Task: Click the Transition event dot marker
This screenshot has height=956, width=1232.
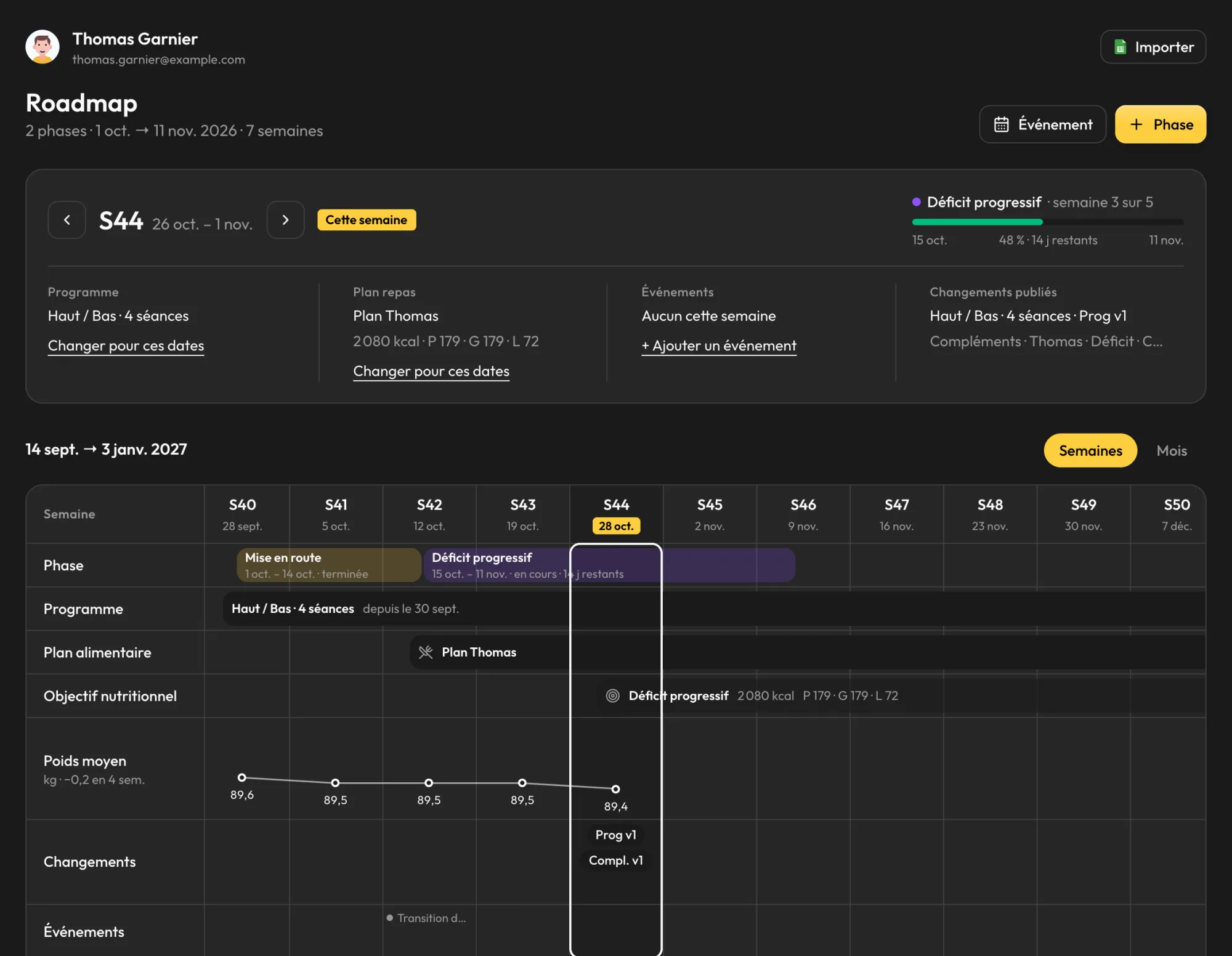Action: (x=389, y=918)
